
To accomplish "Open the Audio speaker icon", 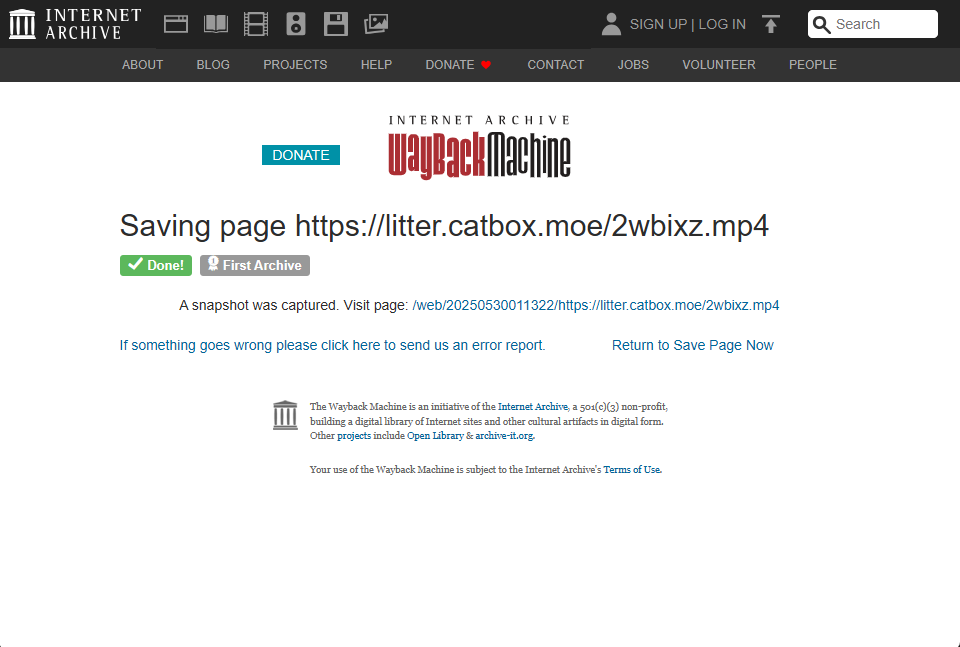I will (x=296, y=24).
